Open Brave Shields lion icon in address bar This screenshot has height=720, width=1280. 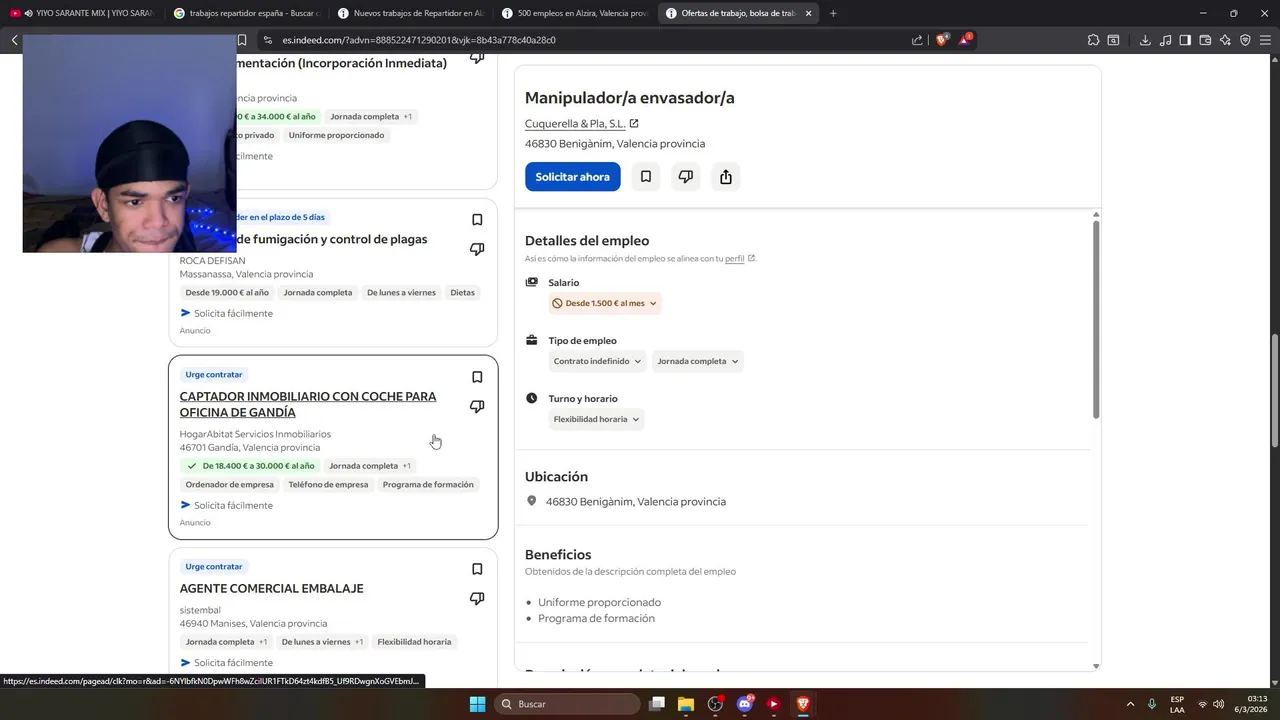click(941, 40)
